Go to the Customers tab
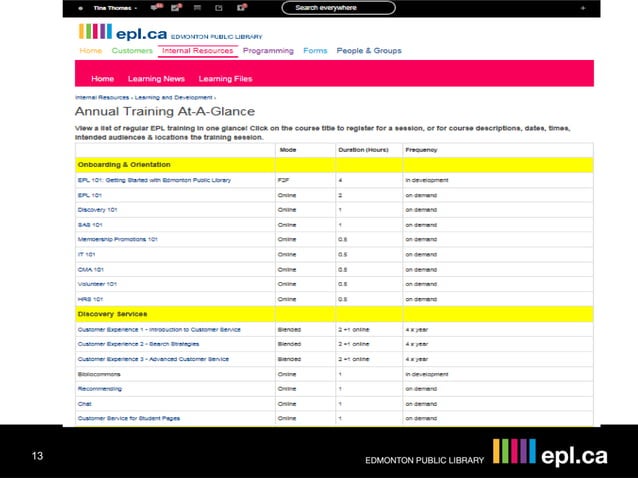This screenshot has width=638, height=478. tap(132, 51)
